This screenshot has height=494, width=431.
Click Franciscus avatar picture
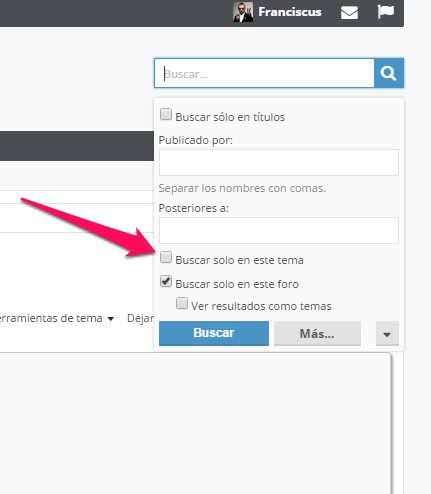(243, 12)
